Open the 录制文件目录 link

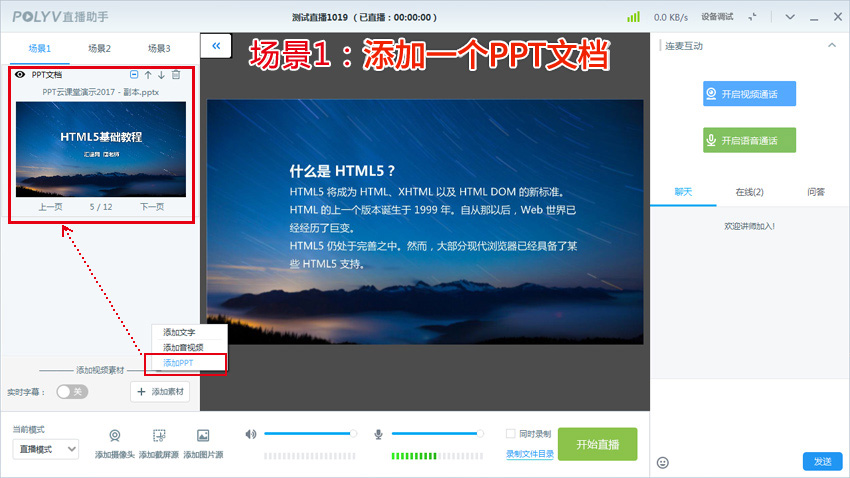coord(529,454)
